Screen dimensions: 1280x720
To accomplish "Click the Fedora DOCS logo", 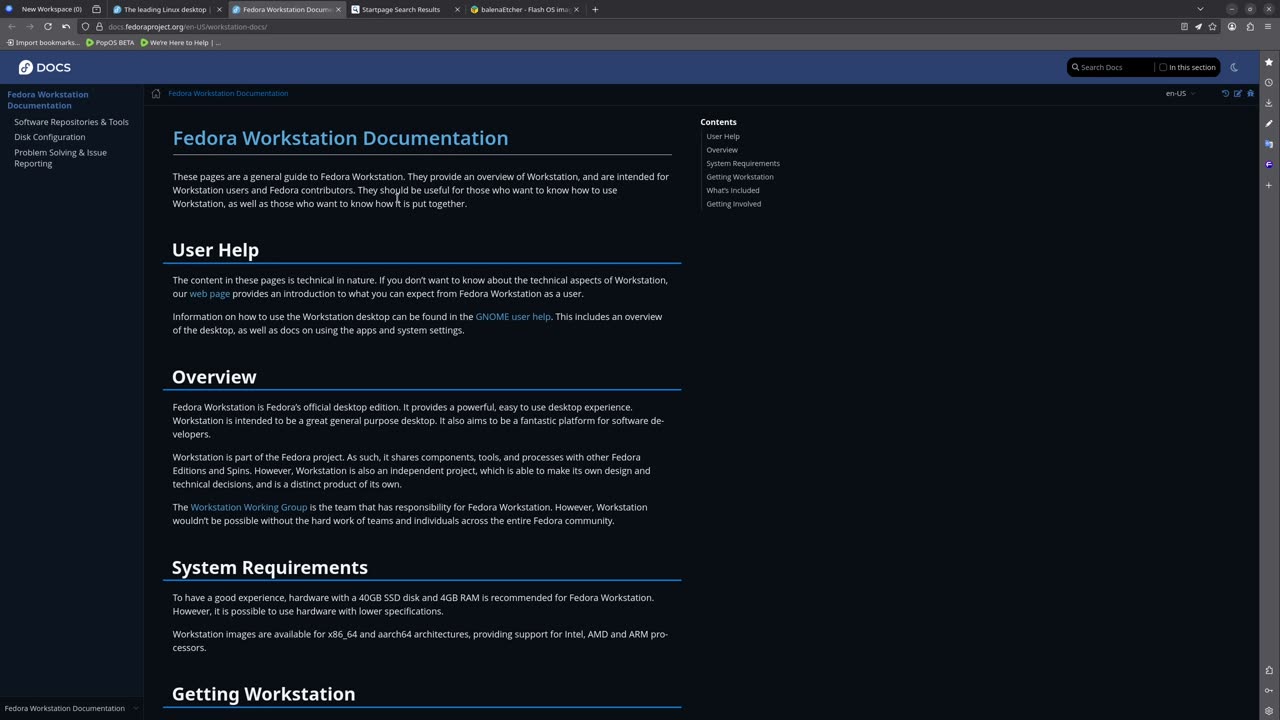I will click(x=44, y=67).
